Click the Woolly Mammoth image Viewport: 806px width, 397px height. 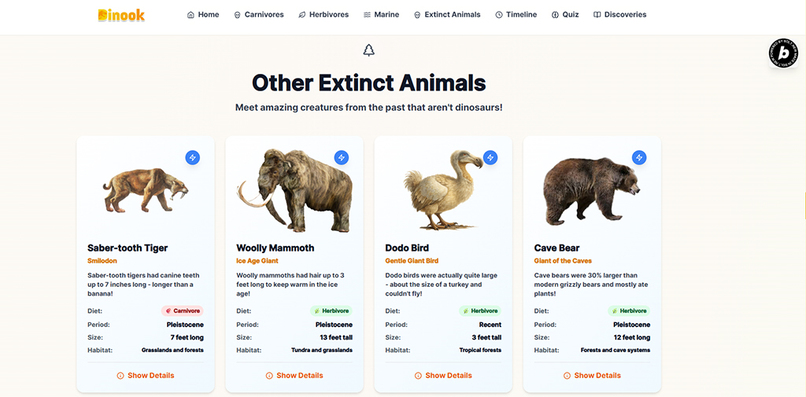[x=295, y=190]
